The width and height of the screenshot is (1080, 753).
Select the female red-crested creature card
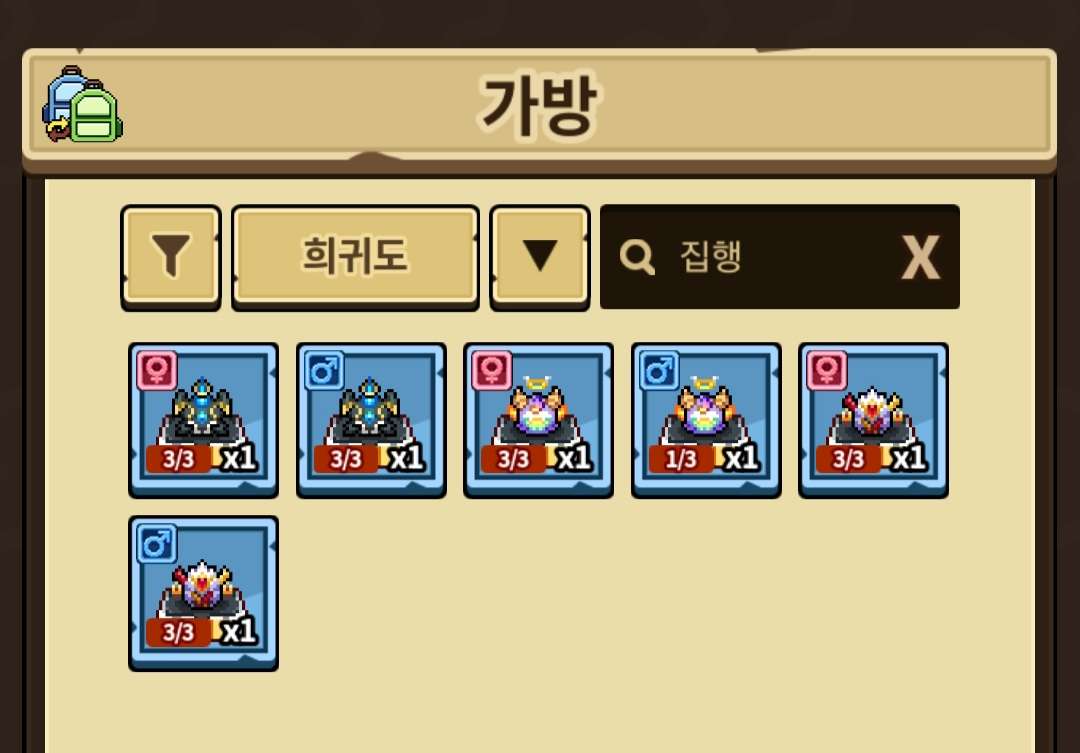pyautogui.click(x=873, y=420)
